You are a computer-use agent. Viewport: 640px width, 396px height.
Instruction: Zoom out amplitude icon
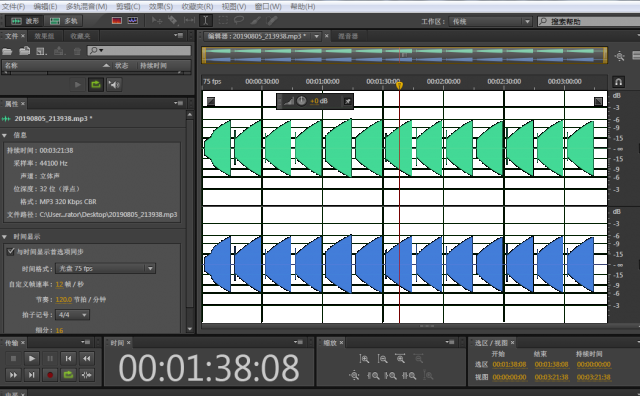pos(382,359)
